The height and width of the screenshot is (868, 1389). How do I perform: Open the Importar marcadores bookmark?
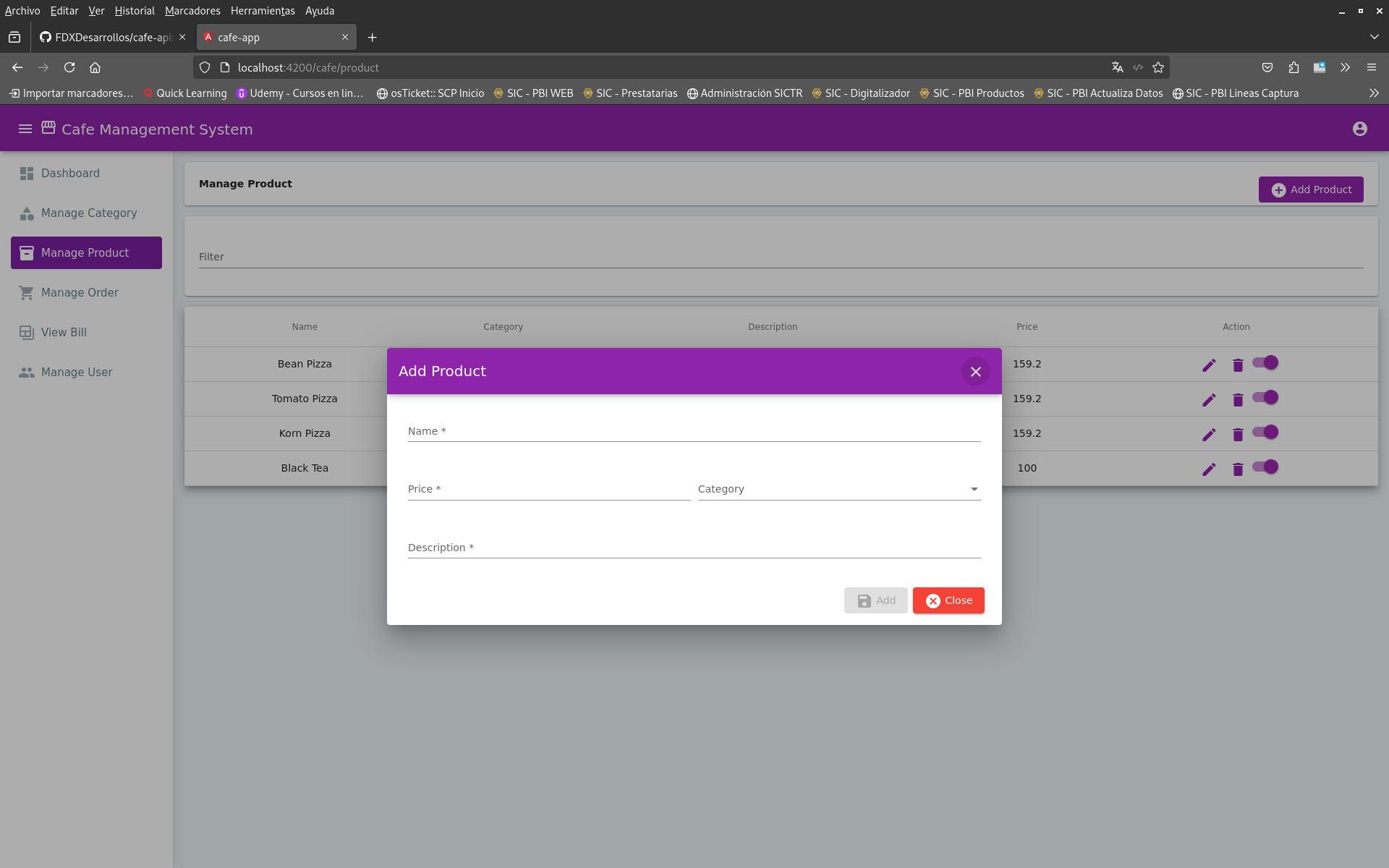coord(71,93)
